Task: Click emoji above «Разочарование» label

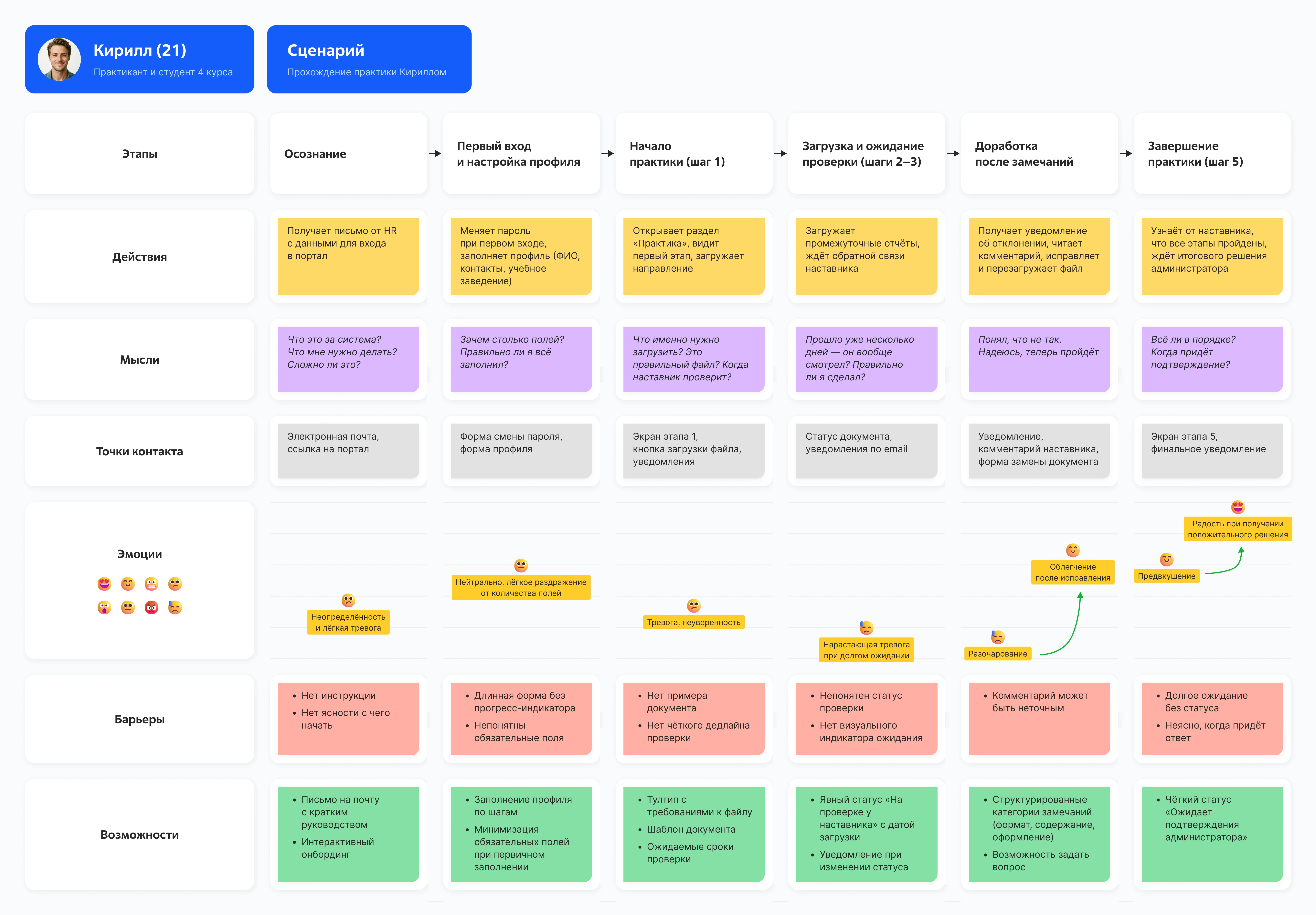Action: 998,637
